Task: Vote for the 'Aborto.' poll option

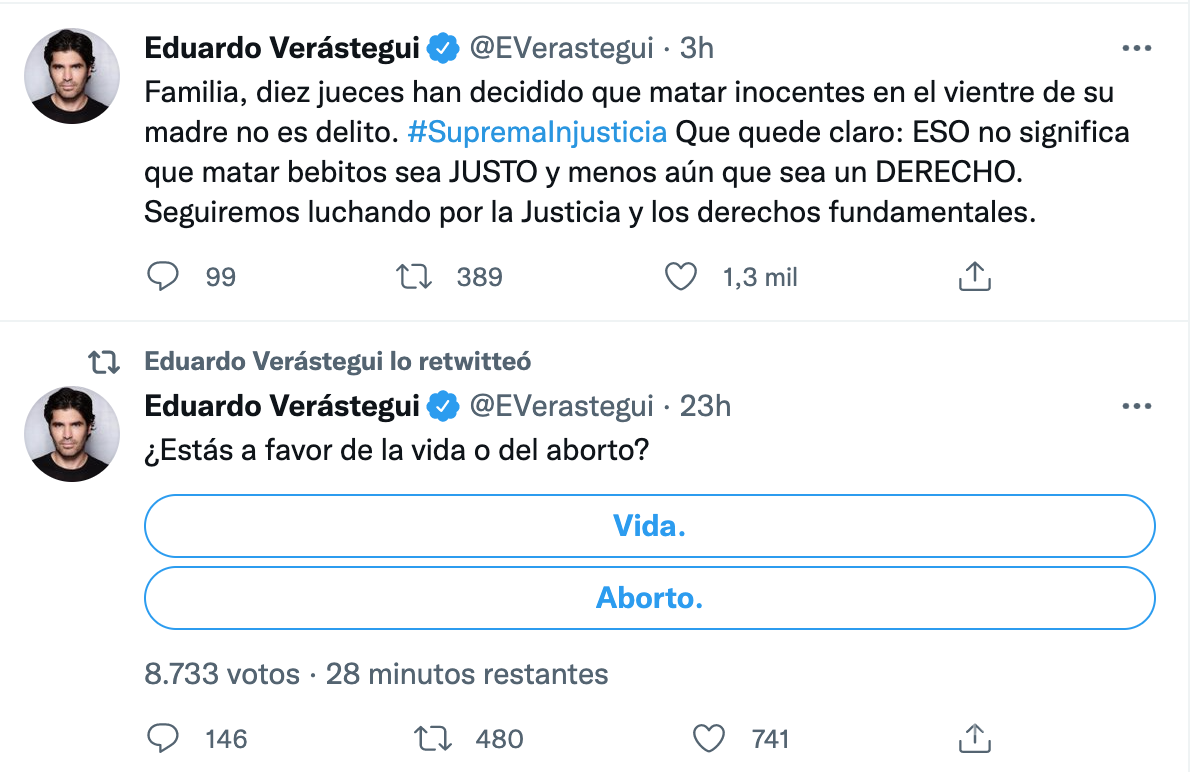Action: click(648, 597)
